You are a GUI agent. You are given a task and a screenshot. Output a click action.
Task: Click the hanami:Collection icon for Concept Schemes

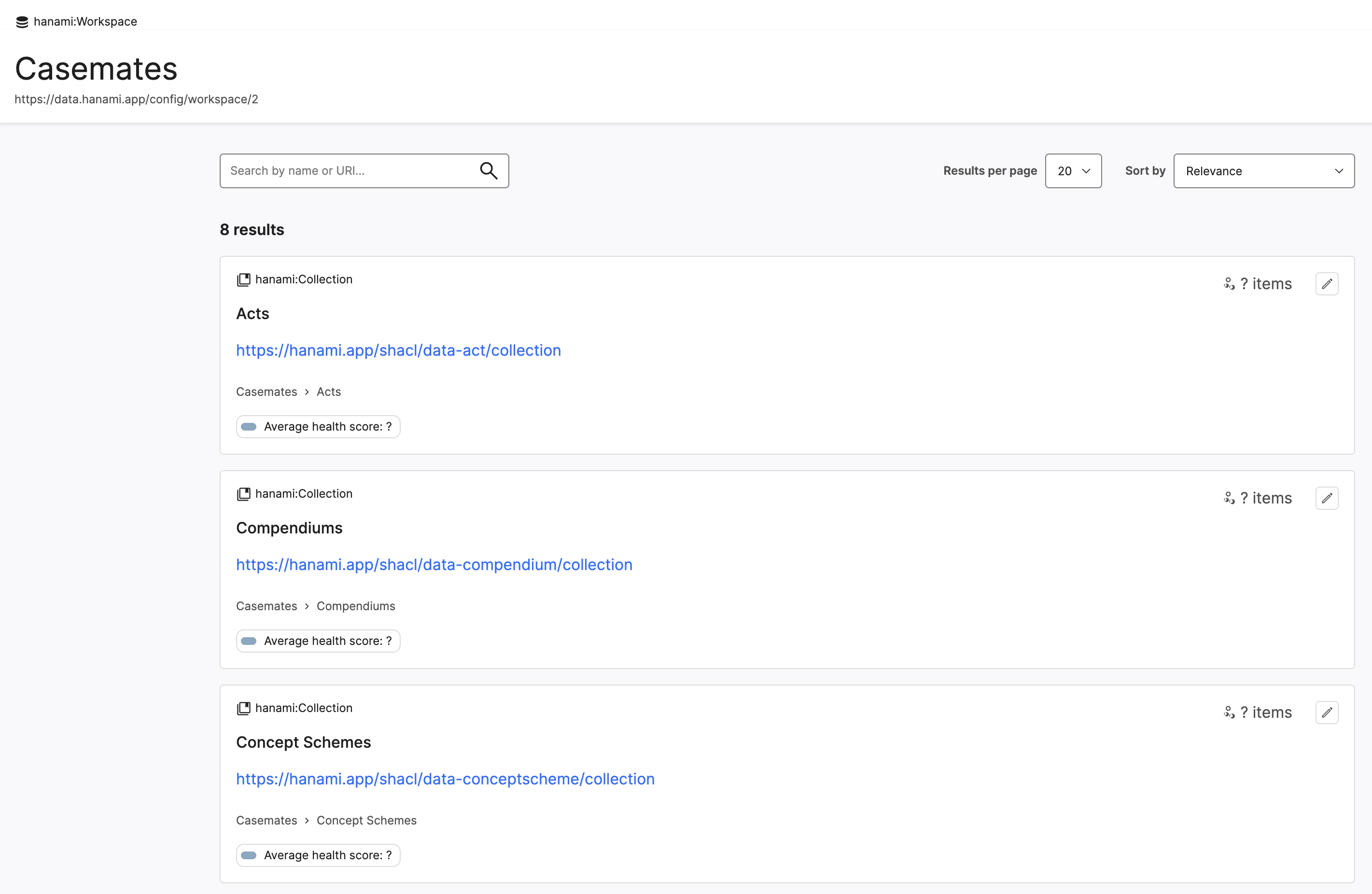tap(243, 708)
